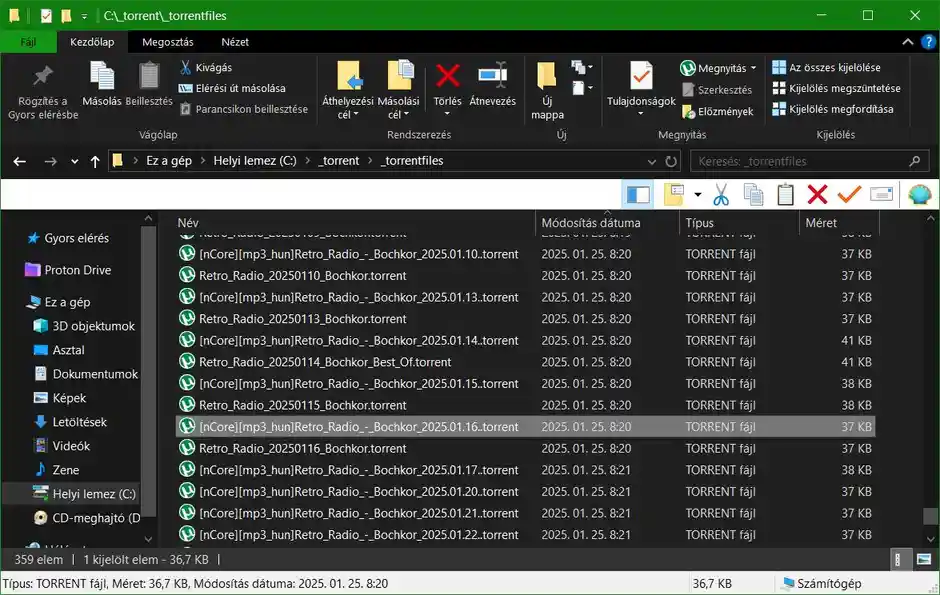Viewport: 940px width, 595px height.
Task: Open the blue Help question mark
Action: click(x=928, y=42)
